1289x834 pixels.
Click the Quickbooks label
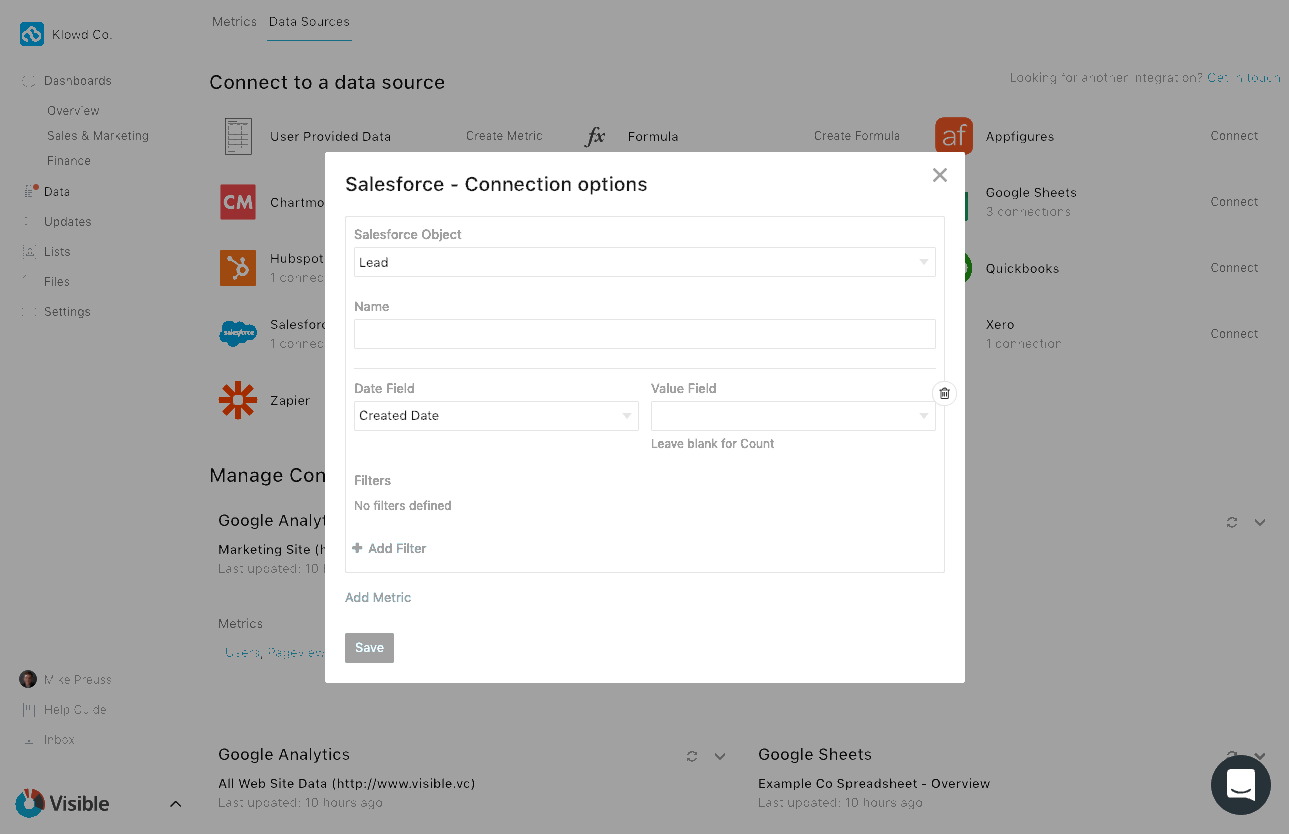pyautogui.click(x=1022, y=268)
